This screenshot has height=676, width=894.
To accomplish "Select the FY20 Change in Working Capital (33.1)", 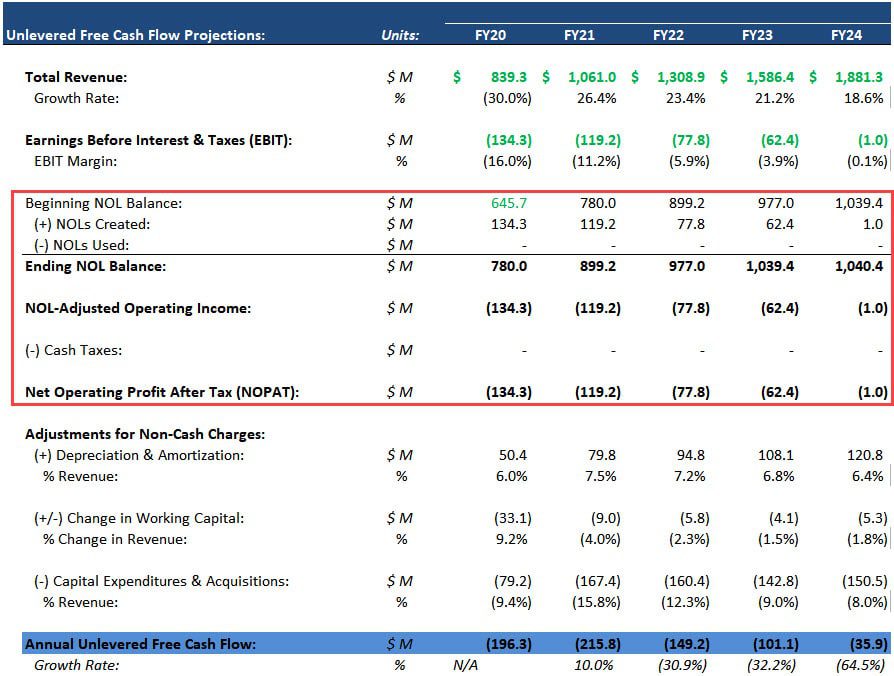I will point(510,518).
